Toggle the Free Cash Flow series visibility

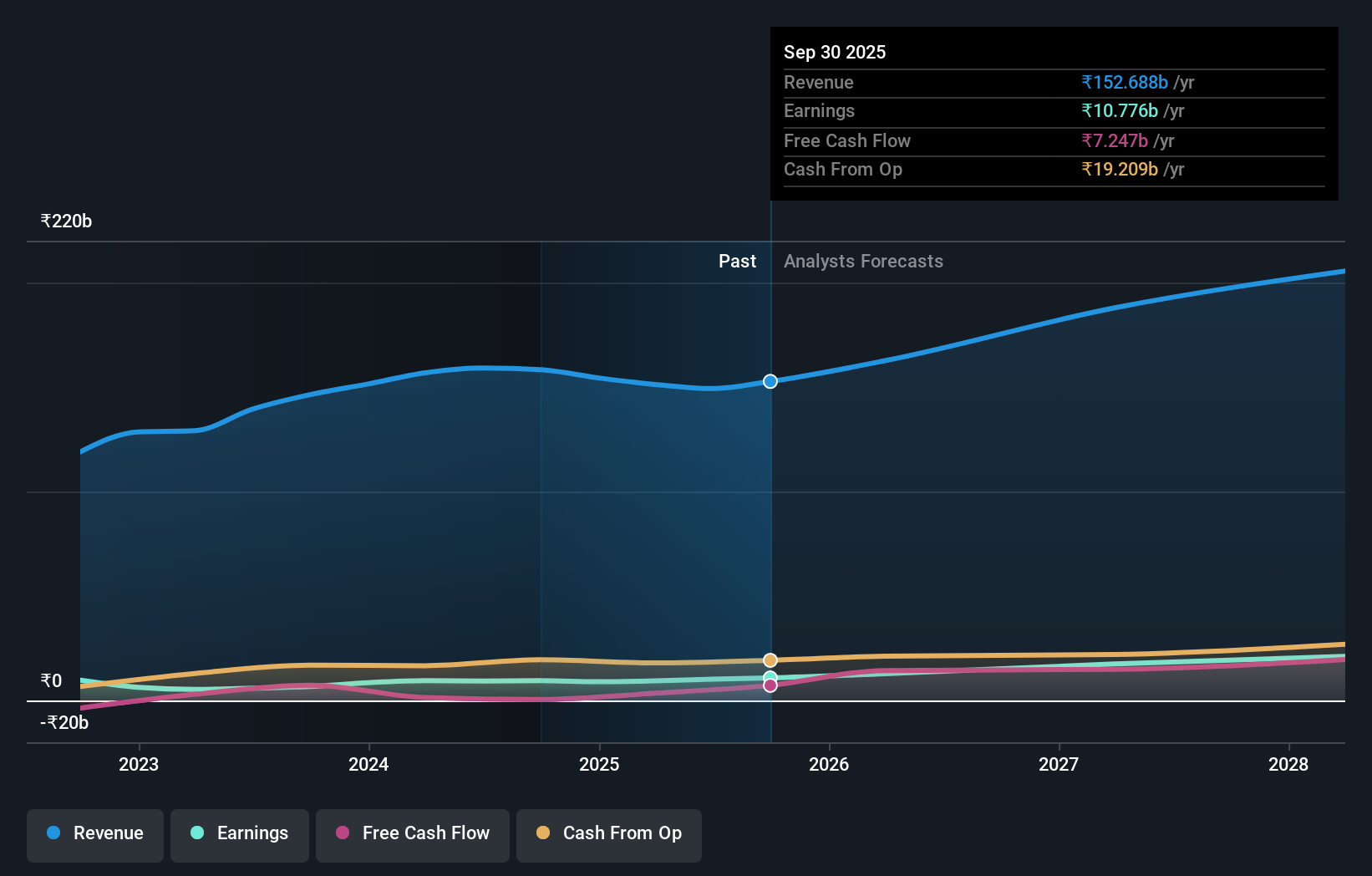(x=412, y=833)
